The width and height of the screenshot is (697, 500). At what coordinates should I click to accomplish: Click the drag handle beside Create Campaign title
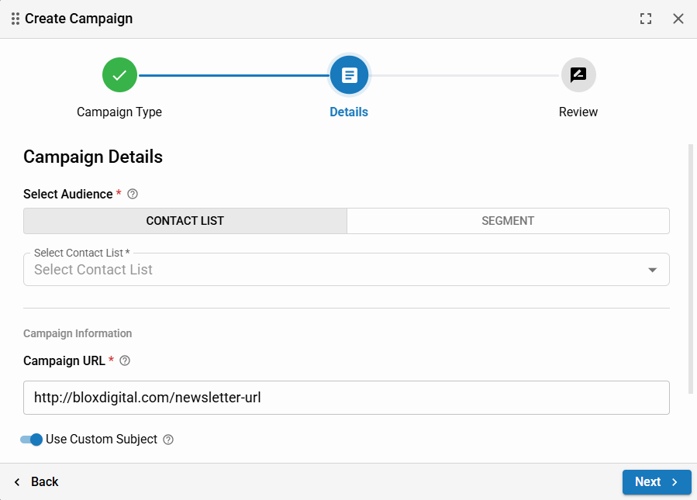tap(14, 19)
